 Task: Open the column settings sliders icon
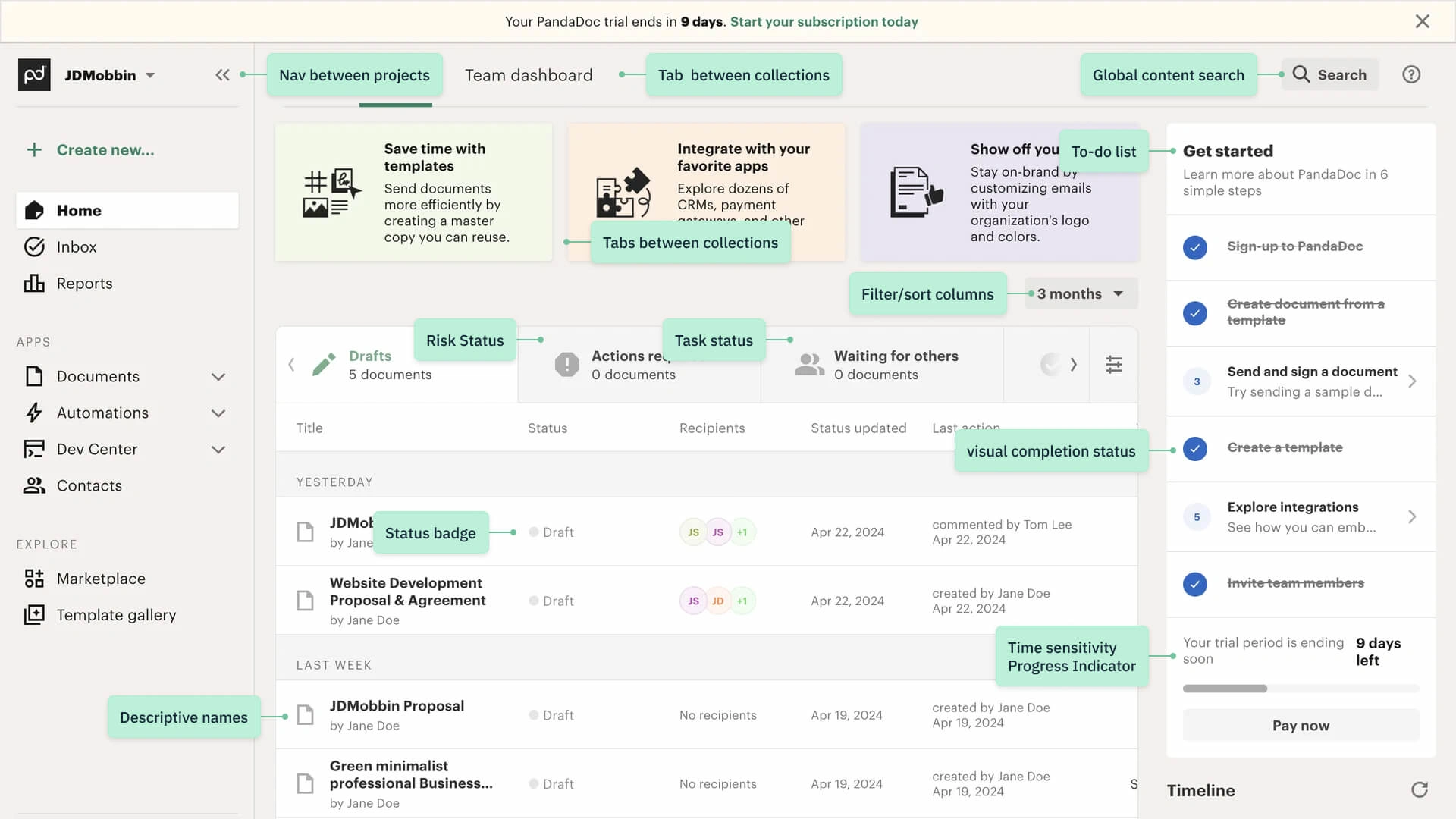pos(1114,365)
